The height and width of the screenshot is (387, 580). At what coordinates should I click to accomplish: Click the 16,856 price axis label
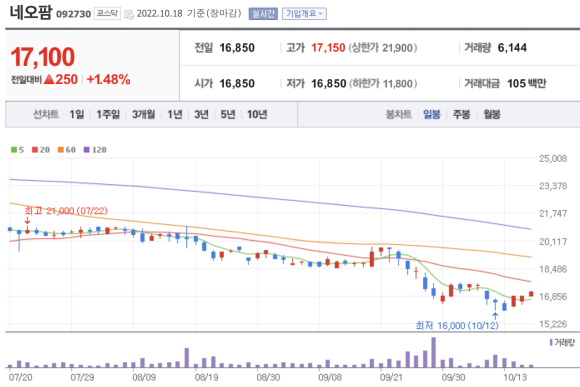coord(553,297)
